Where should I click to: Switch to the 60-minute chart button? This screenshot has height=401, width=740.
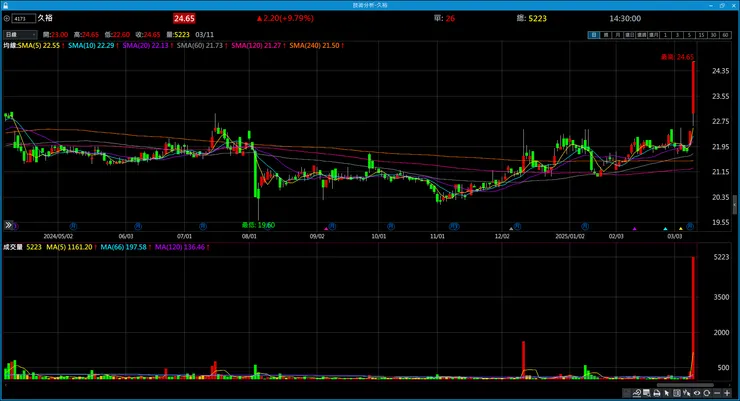click(x=725, y=35)
